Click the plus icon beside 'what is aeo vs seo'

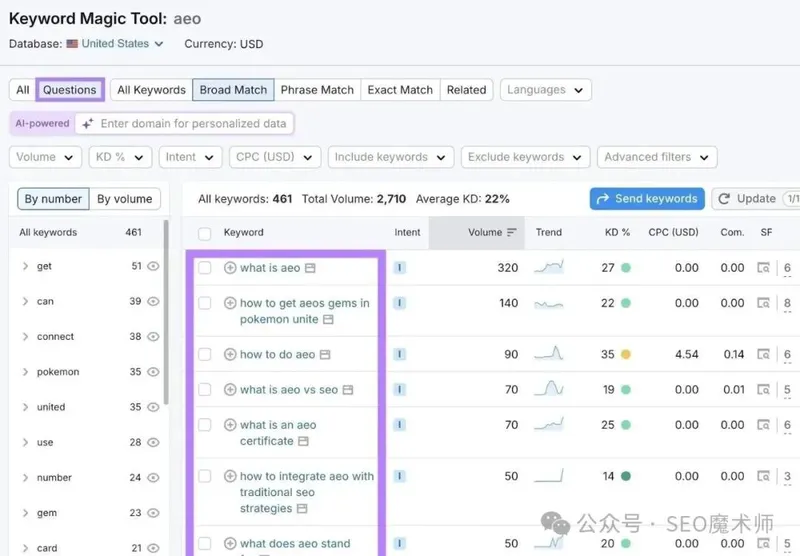(230, 390)
